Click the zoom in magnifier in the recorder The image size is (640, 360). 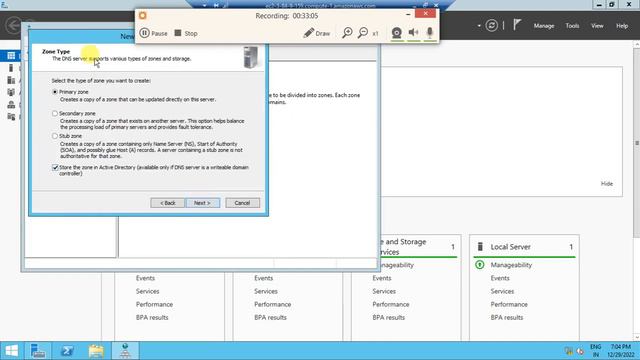coord(347,33)
